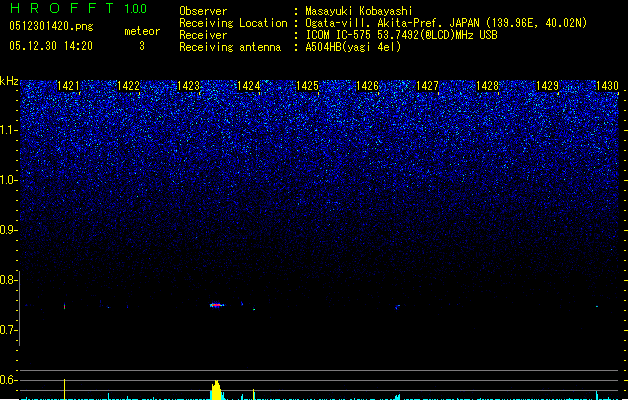Click the 0.6 kHz frequency axis label
The image size is (629, 400).
(x=8, y=380)
